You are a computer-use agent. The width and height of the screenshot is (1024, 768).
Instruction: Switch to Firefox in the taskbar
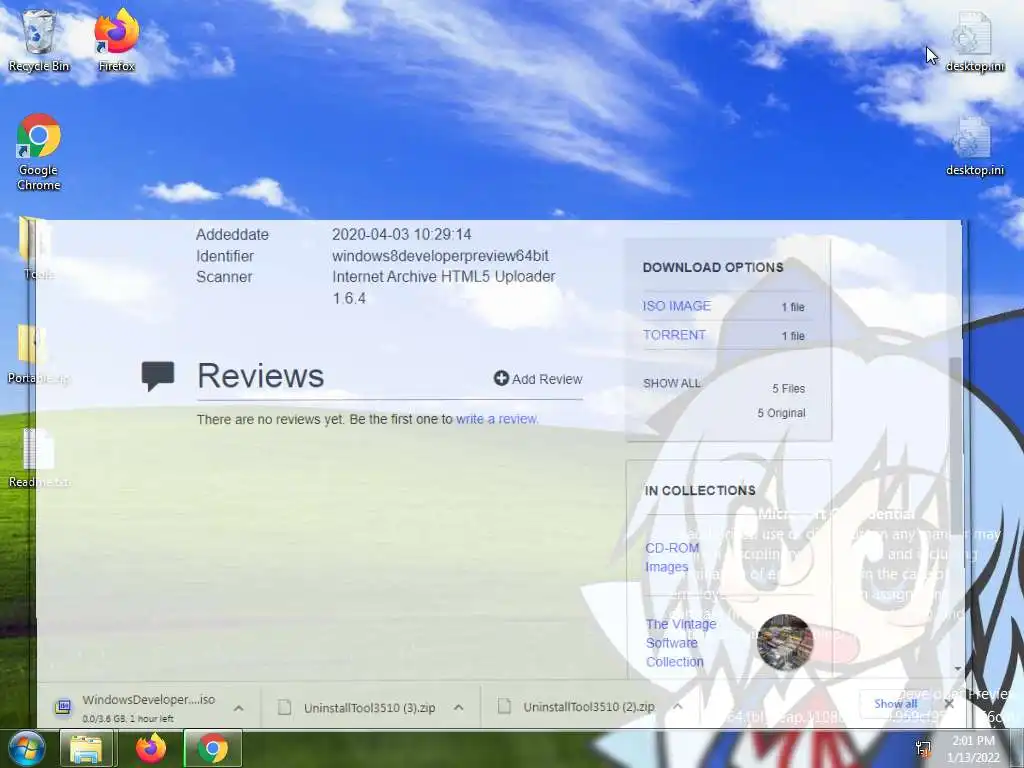point(150,748)
